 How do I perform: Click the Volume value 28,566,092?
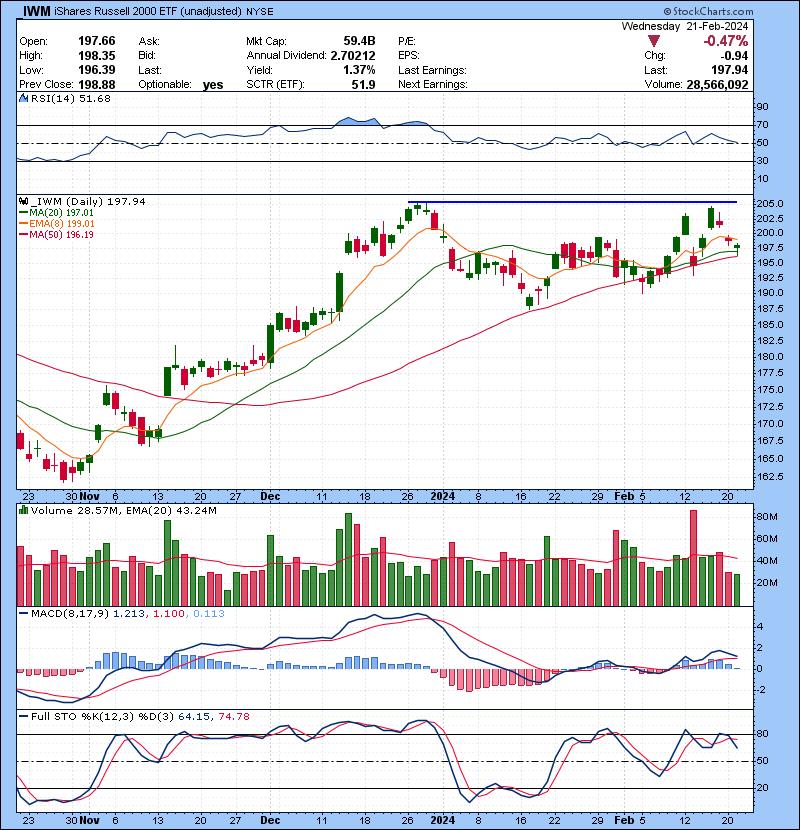tap(717, 85)
